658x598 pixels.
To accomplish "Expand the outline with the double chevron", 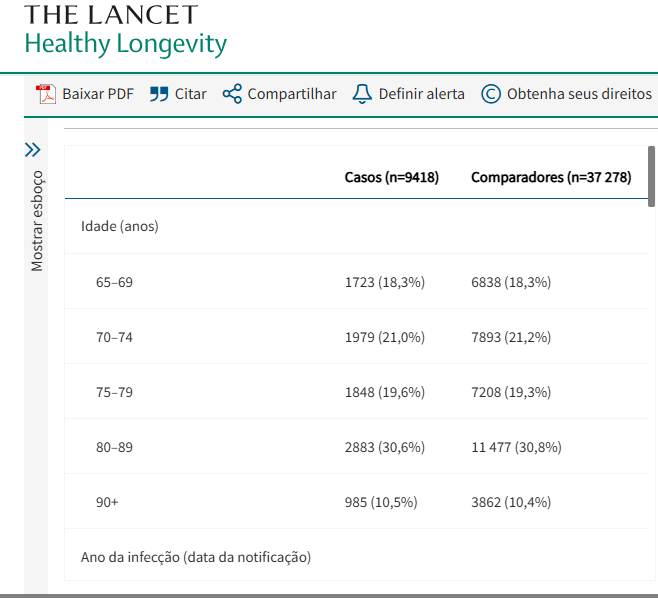I will [33, 150].
